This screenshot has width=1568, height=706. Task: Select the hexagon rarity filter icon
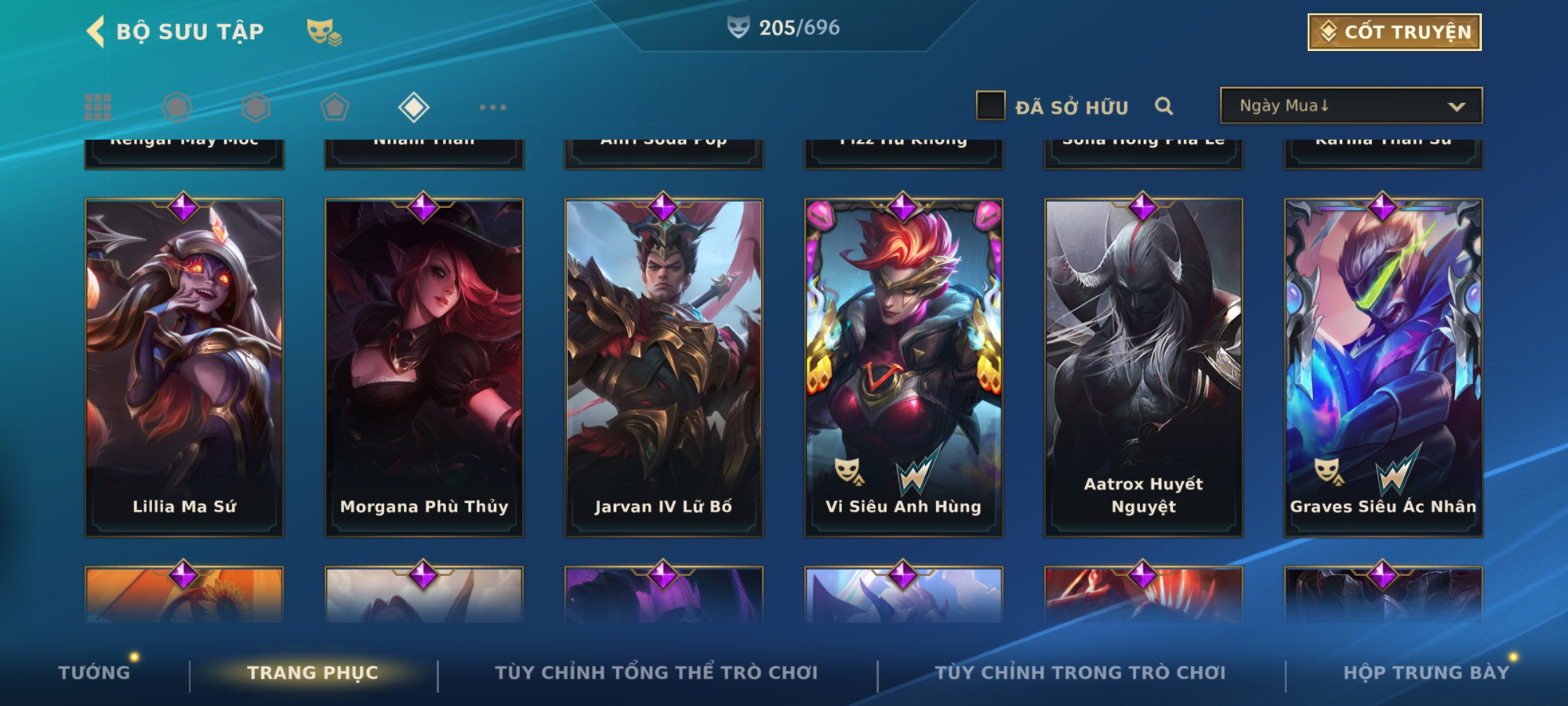255,107
